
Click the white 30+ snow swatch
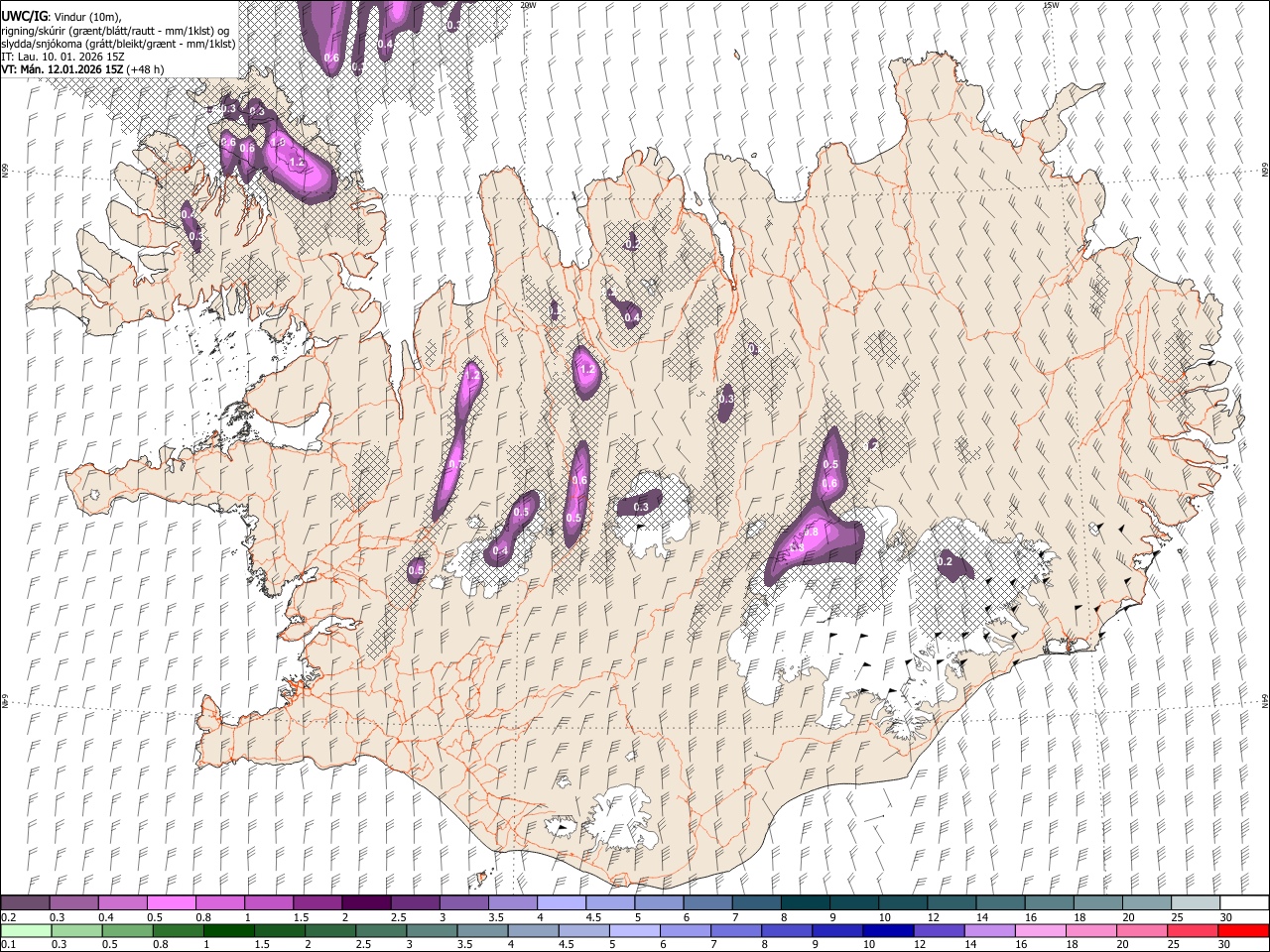pos(1243,903)
